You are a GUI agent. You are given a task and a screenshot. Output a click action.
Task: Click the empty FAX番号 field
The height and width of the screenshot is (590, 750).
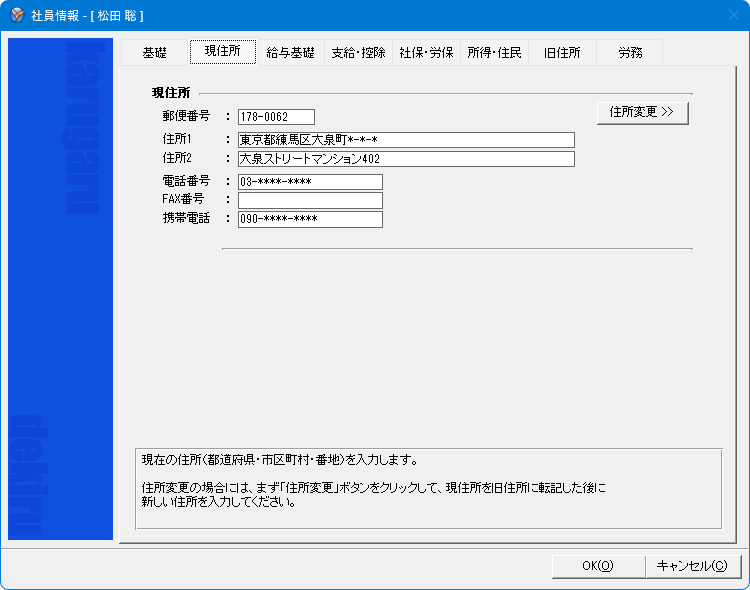(x=310, y=200)
